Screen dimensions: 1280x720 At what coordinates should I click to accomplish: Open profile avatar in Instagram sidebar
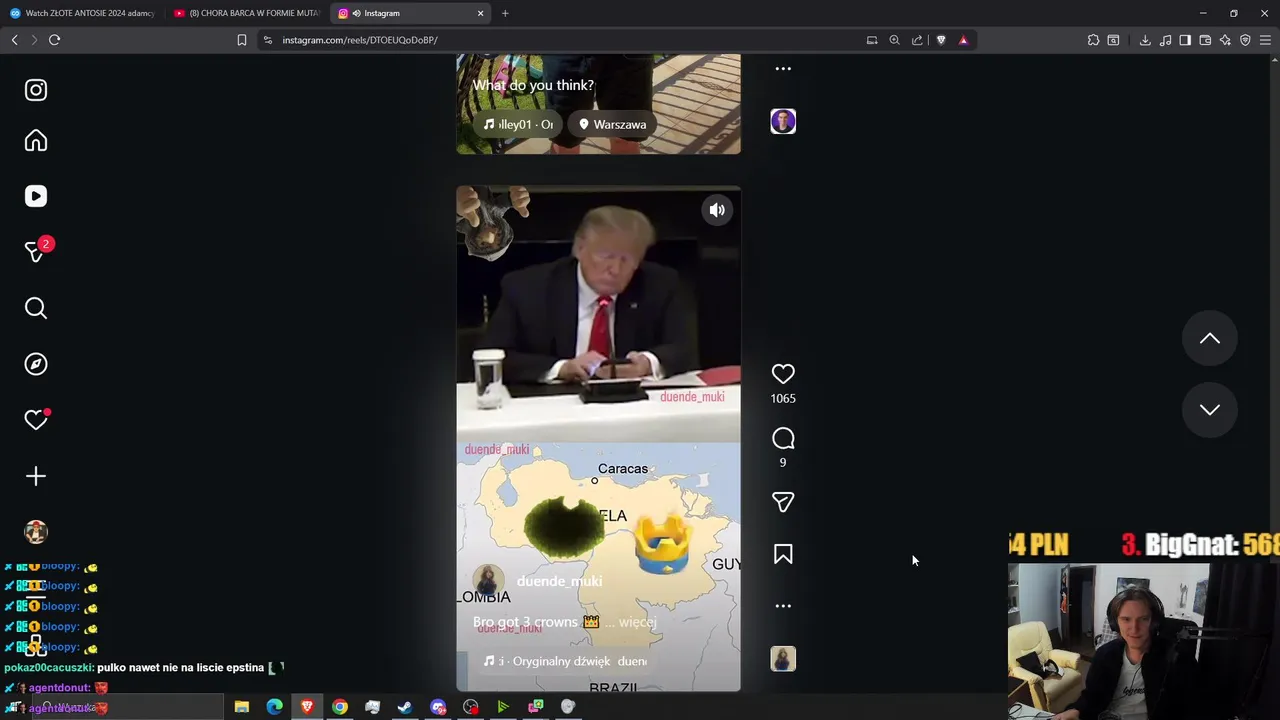(36, 532)
